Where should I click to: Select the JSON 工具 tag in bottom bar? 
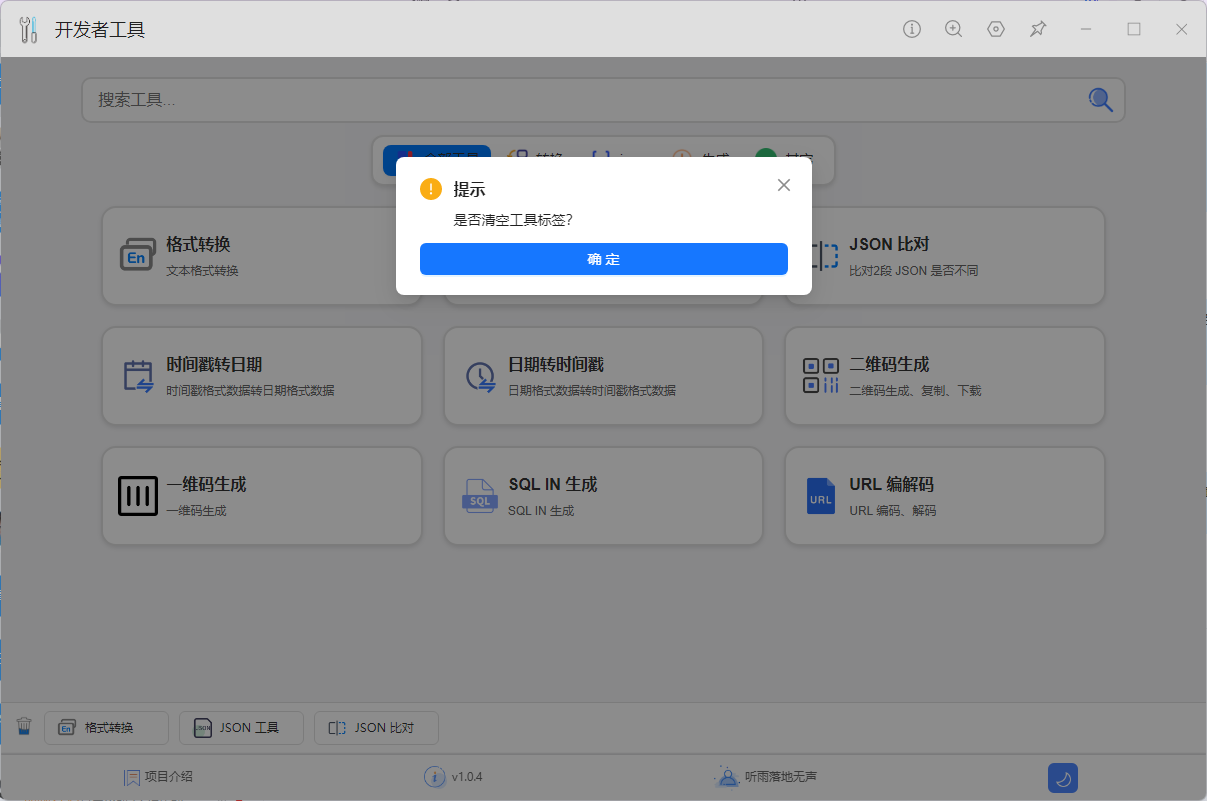coord(241,728)
